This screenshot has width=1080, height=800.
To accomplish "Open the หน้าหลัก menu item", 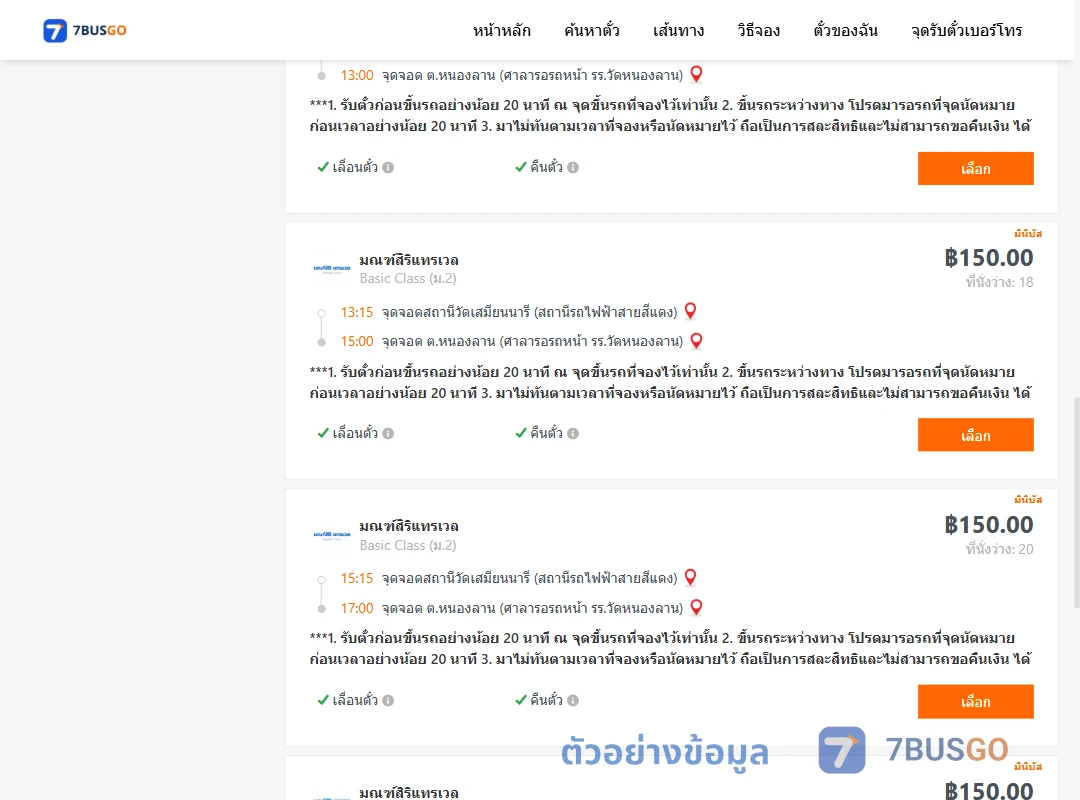I will pos(501,30).
